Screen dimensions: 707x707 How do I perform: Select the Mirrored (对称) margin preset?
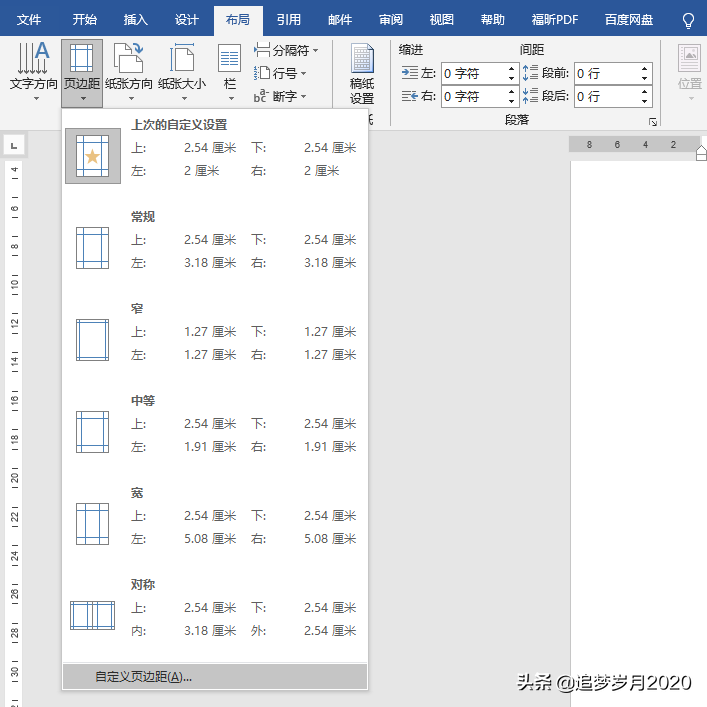[x=214, y=608]
